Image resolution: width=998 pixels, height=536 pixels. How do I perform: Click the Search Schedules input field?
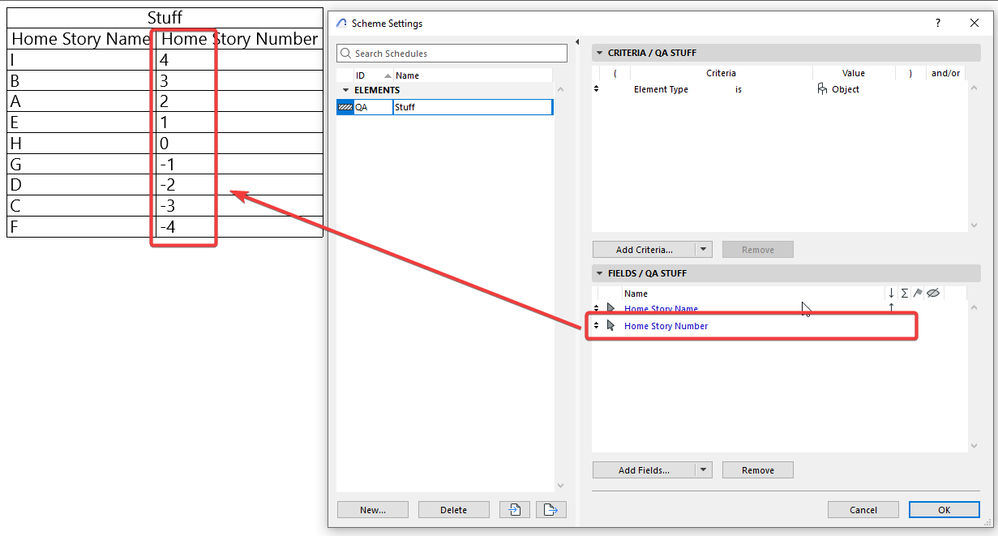(x=452, y=53)
